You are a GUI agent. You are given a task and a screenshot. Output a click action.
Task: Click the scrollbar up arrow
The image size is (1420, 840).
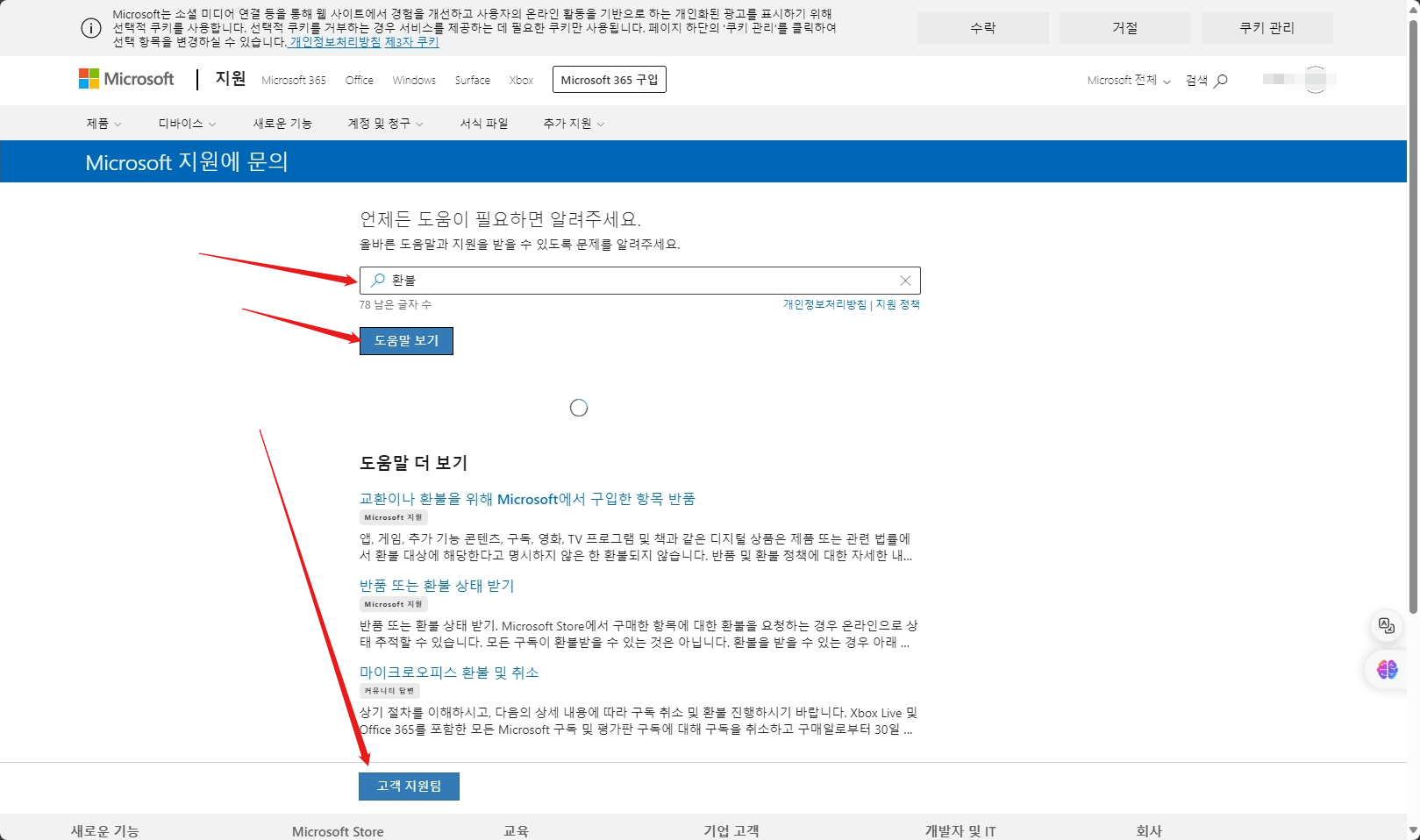pos(1413,8)
